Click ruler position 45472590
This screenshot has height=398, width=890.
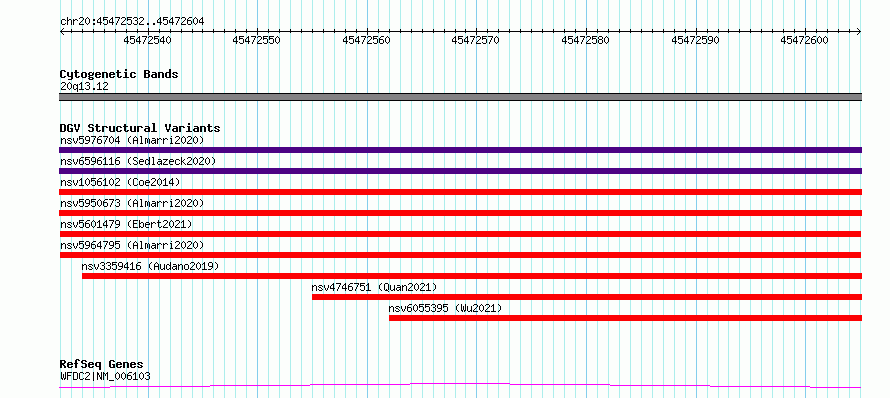pyautogui.click(x=695, y=40)
